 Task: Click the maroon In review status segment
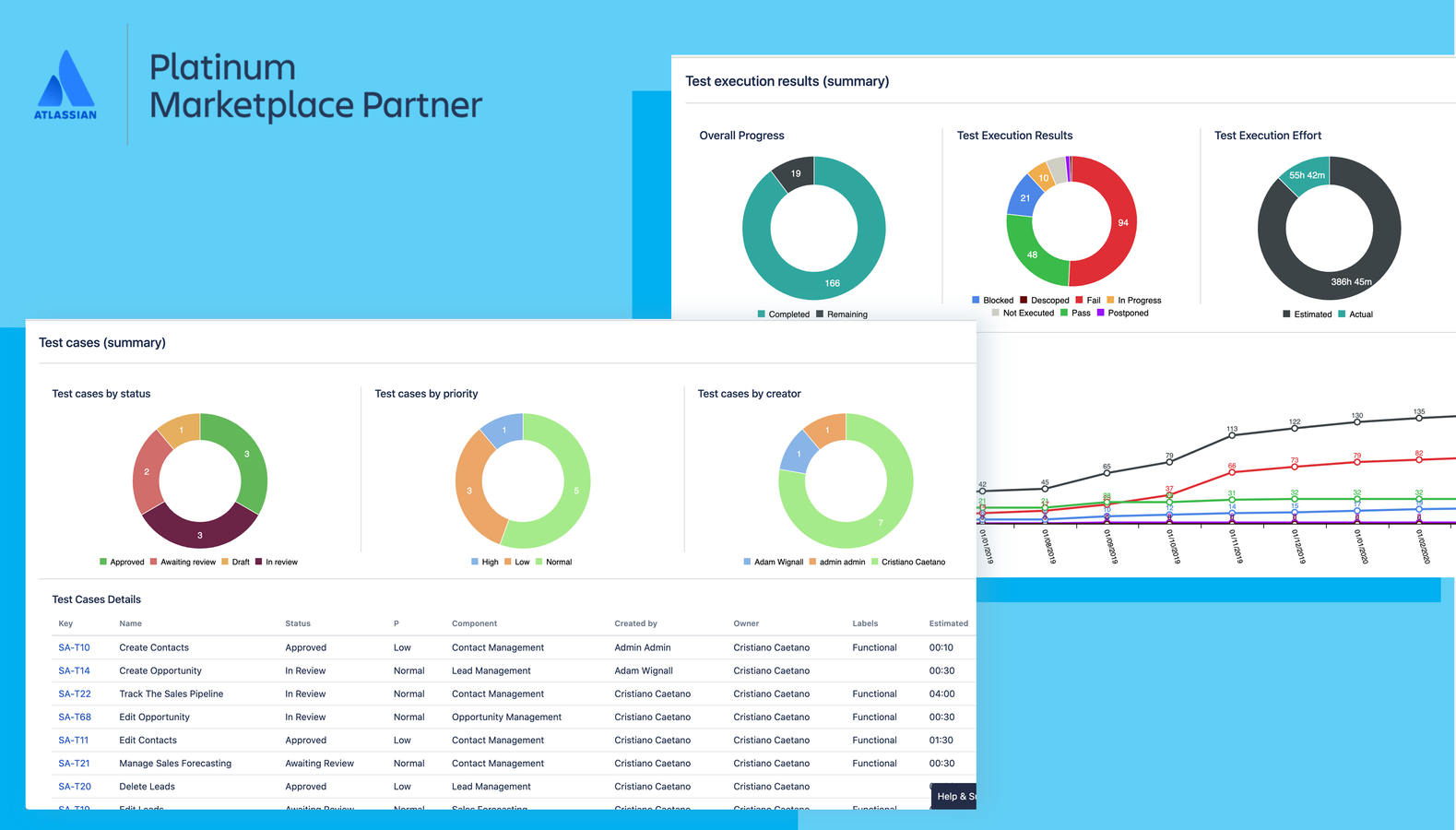pos(200,534)
